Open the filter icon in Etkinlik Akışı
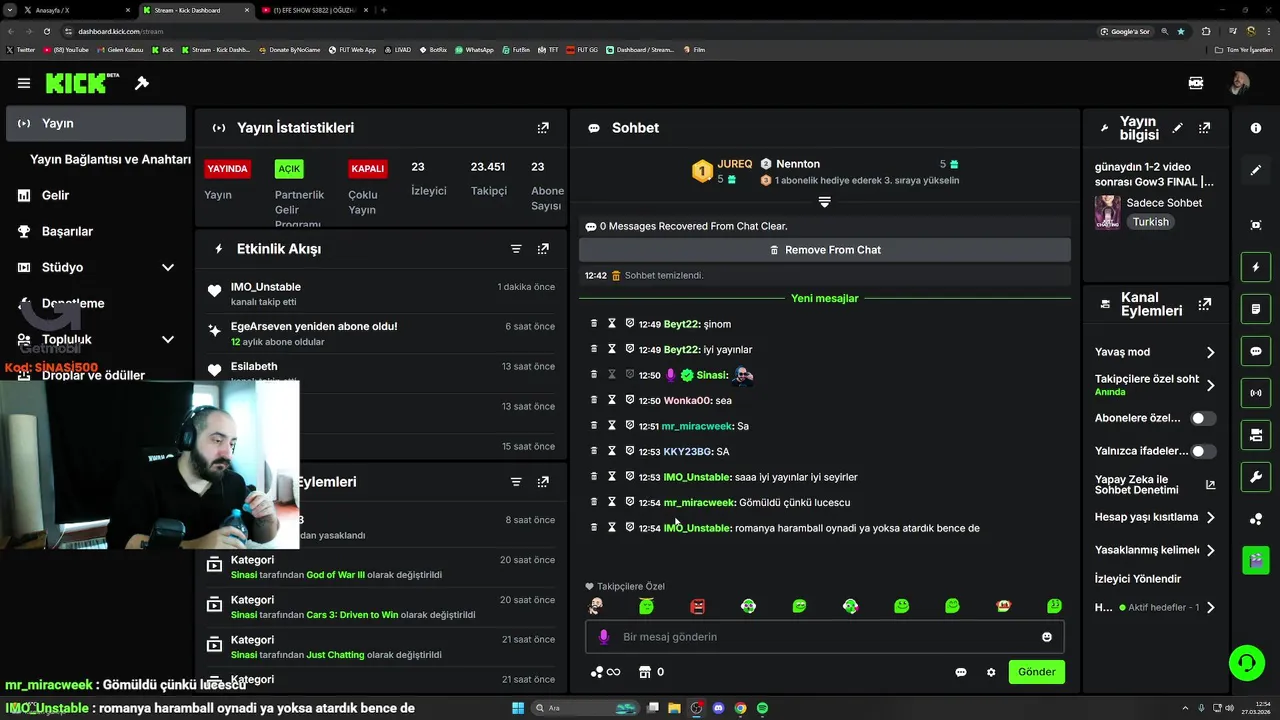 (516, 249)
